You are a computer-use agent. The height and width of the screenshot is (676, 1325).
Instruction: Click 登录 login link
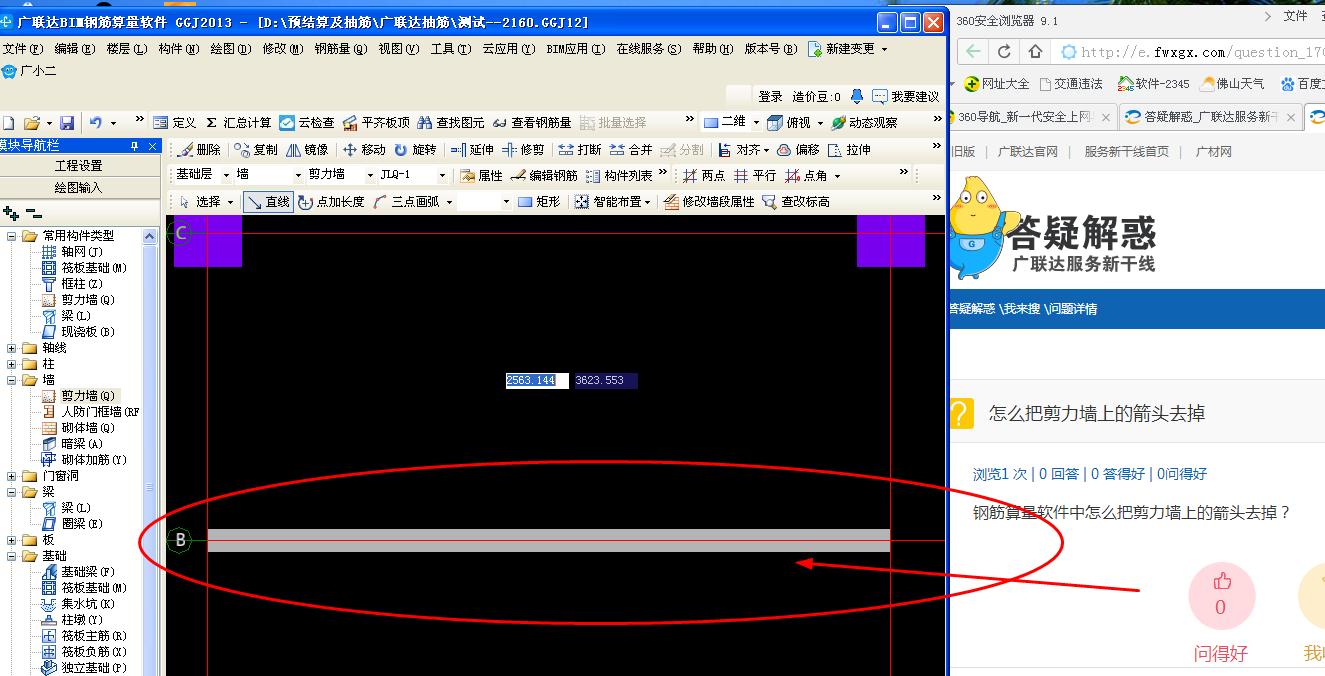[770, 97]
